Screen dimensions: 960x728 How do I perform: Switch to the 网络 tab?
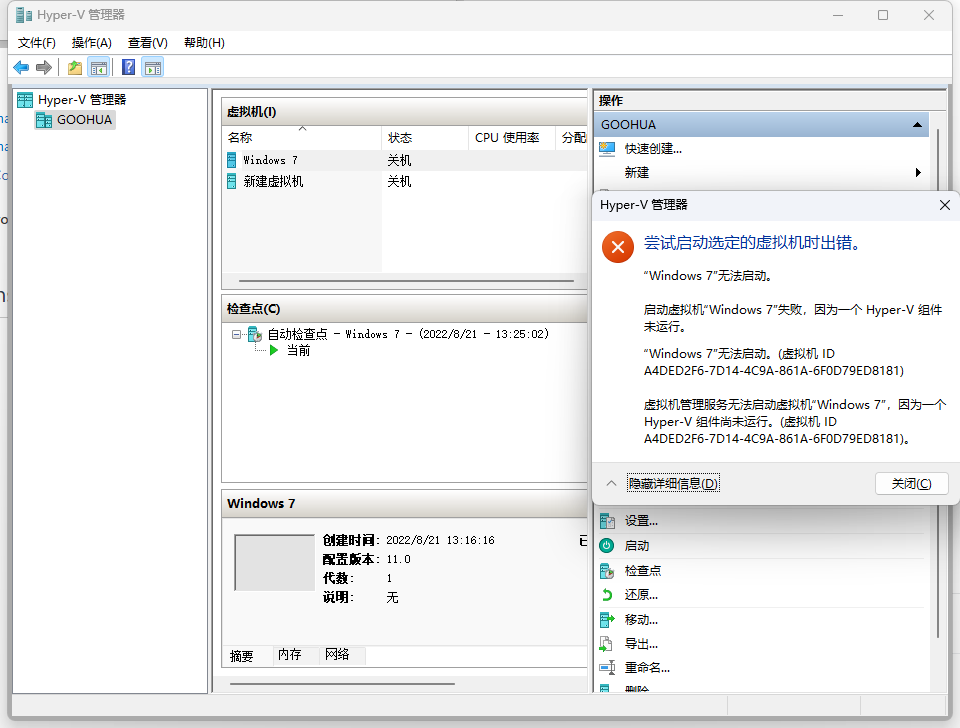(x=337, y=655)
